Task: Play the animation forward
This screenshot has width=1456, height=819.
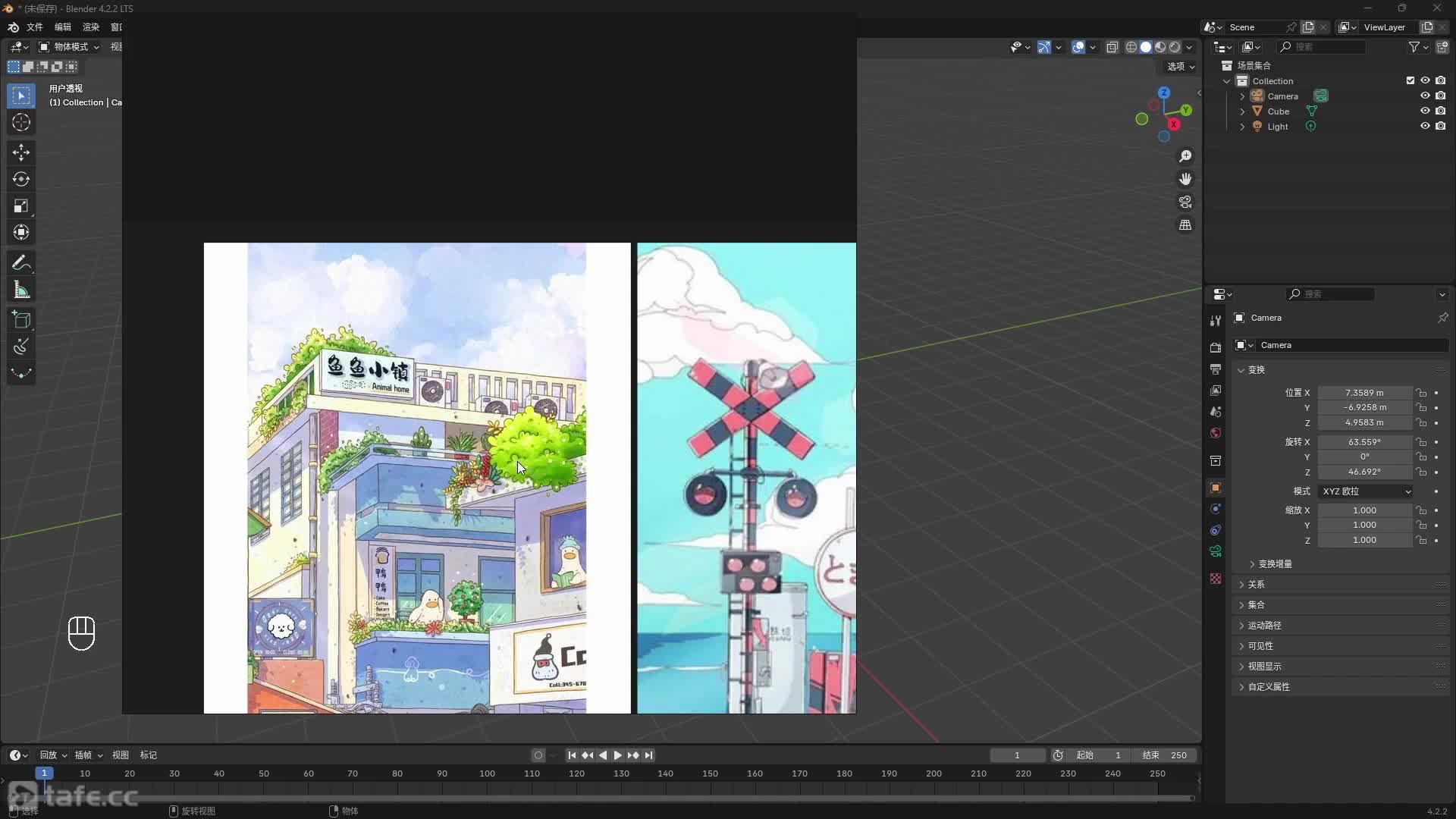Action: coord(617,755)
